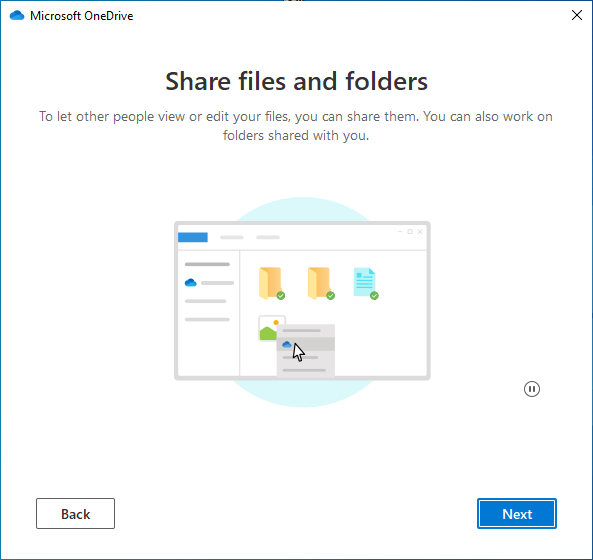Click the OneDrive cloud in illustrated sidebar
Image resolution: width=593 pixels, height=560 pixels.
191,282
